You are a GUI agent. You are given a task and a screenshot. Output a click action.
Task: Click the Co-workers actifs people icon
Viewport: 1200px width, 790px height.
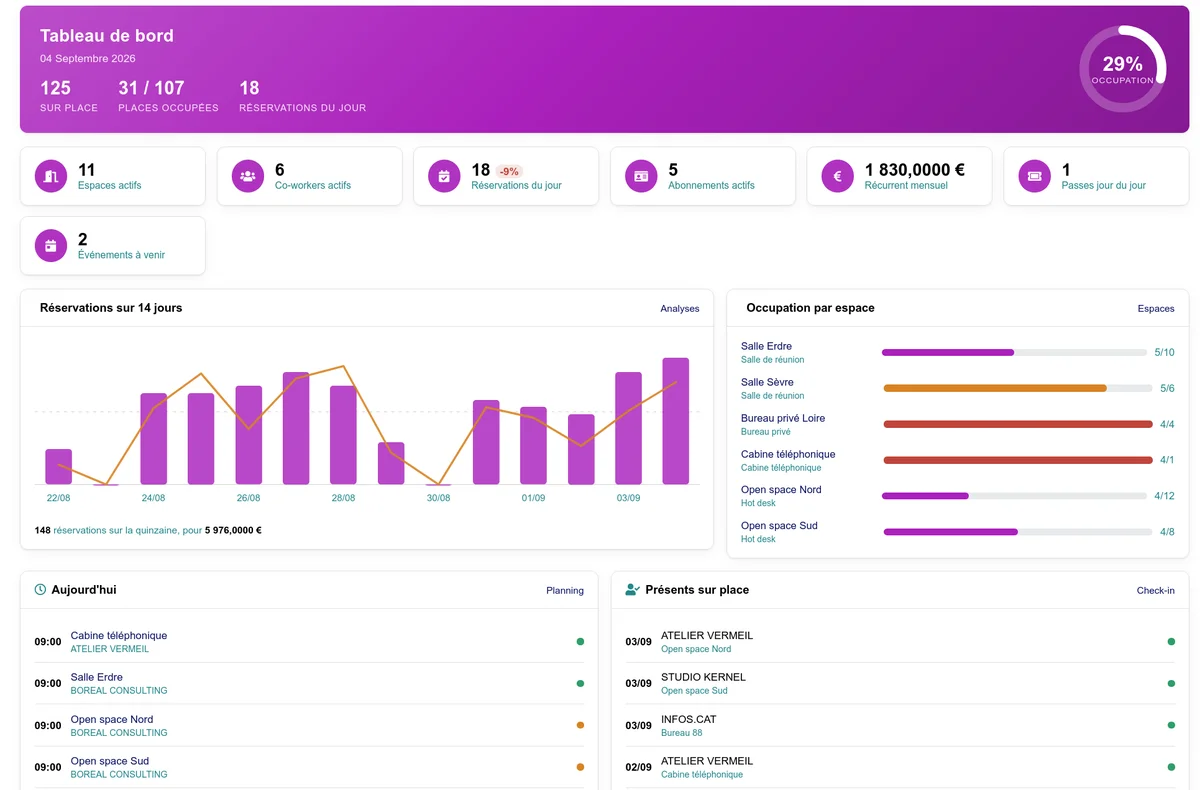coord(247,176)
